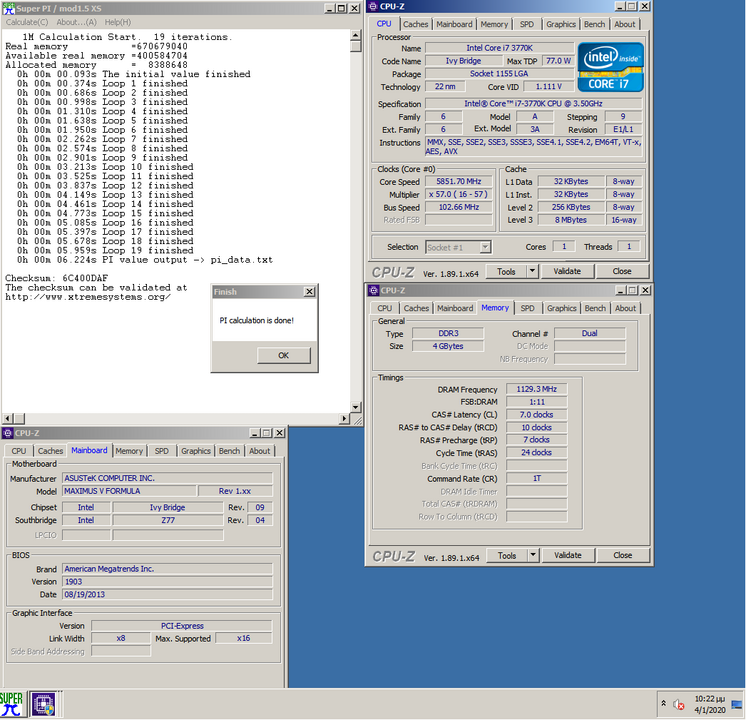Click Super PI vertical scrollbar down arrow
Image resolution: width=746 pixels, height=720 pixels.
click(x=355, y=407)
